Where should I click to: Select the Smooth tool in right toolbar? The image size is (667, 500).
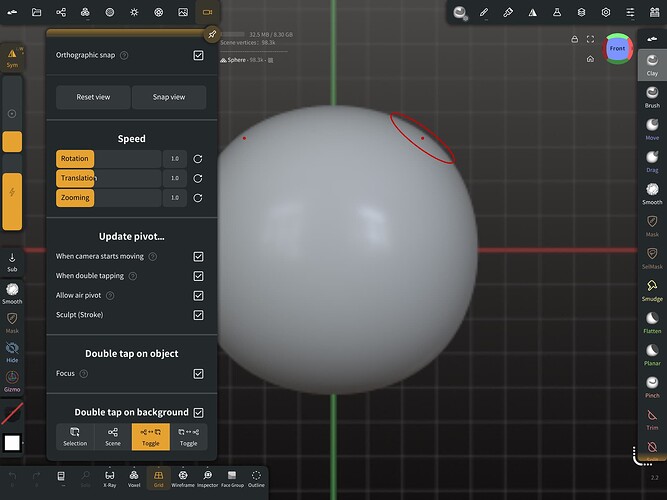tap(652, 194)
